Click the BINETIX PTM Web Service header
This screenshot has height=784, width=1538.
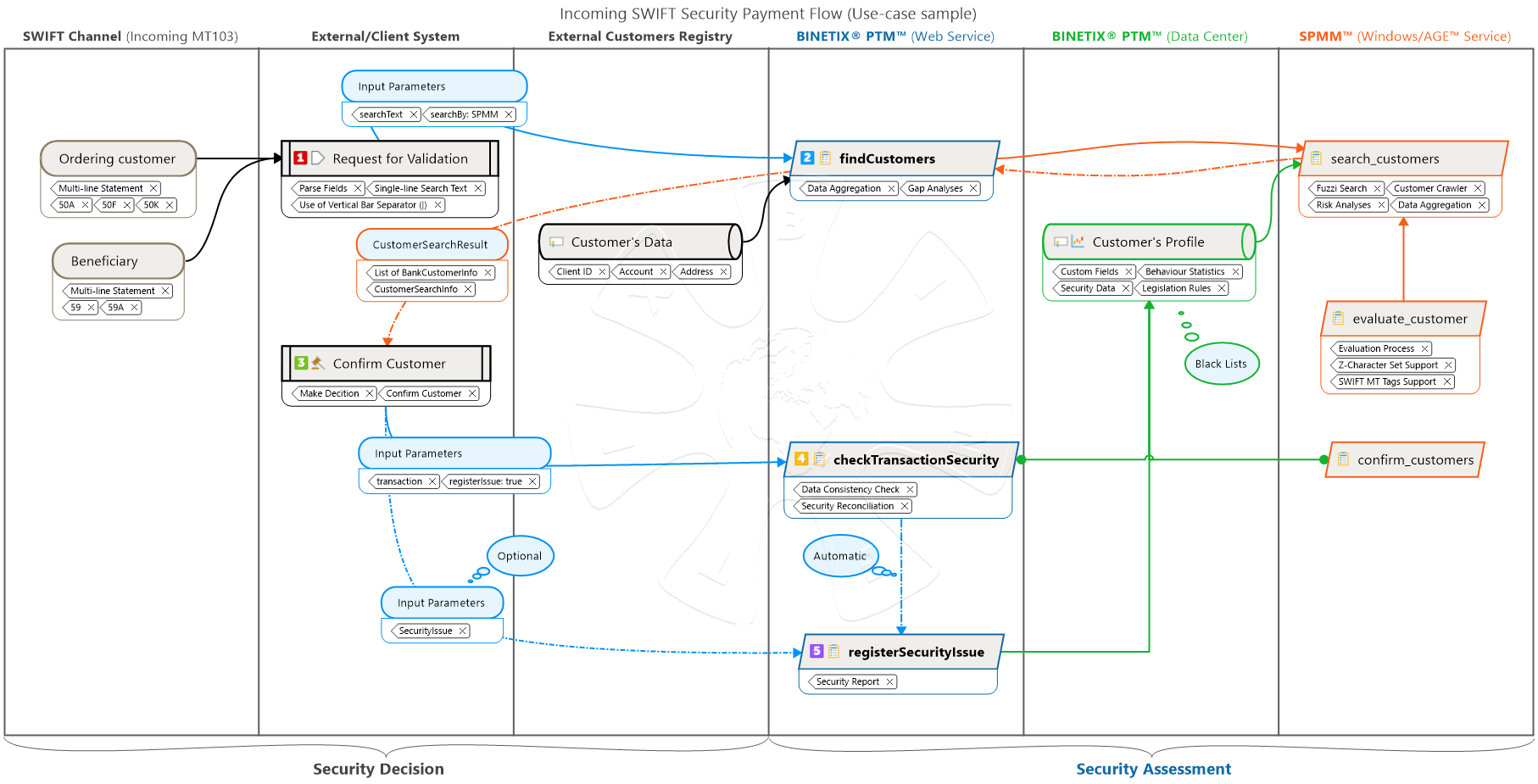(x=895, y=36)
